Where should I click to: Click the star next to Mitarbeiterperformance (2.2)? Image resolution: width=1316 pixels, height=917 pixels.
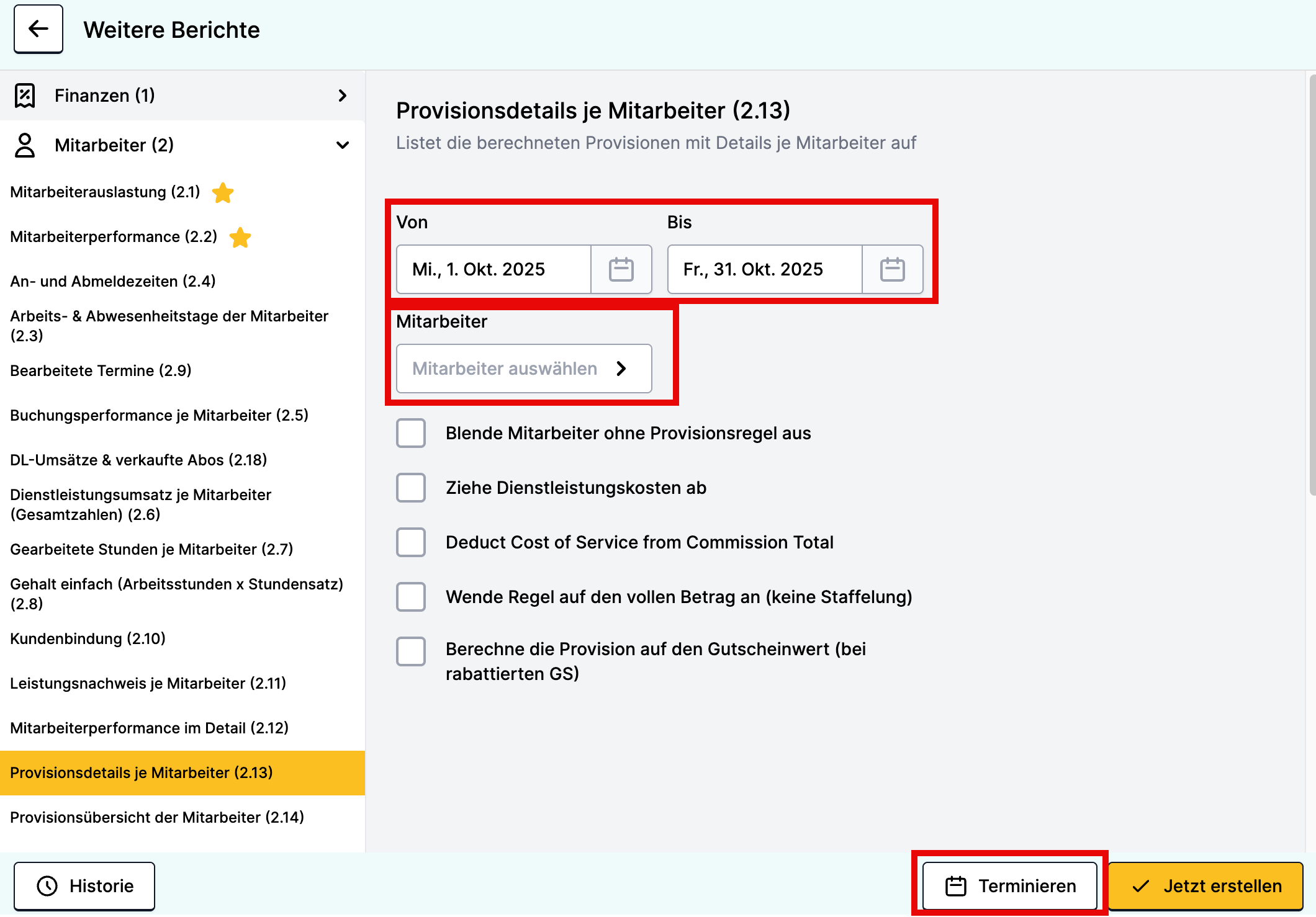(x=240, y=238)
